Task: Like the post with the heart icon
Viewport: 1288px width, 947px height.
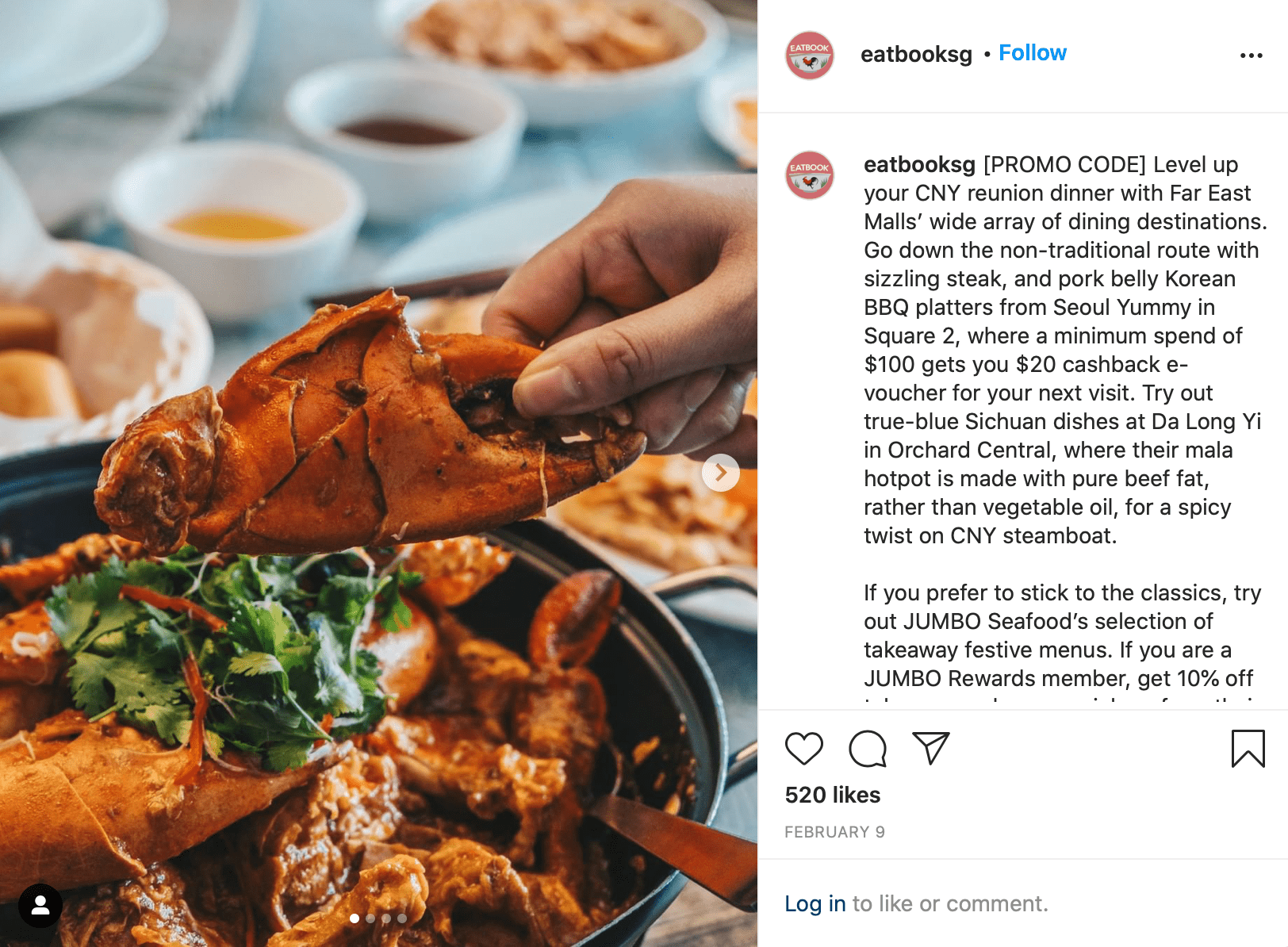Action: [x=804, y=749]
